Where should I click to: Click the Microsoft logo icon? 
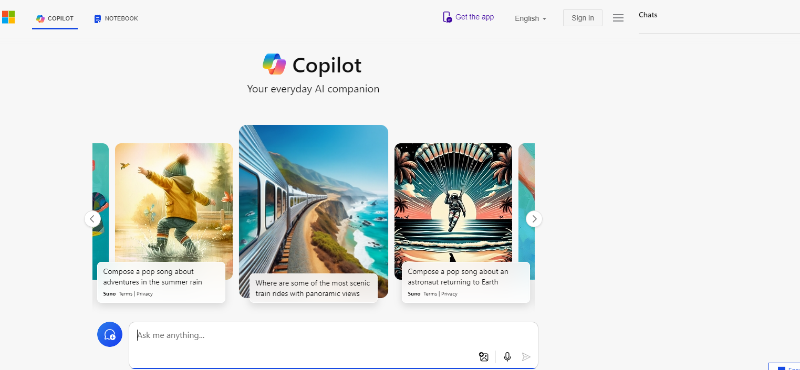click(x=8, y=17)
